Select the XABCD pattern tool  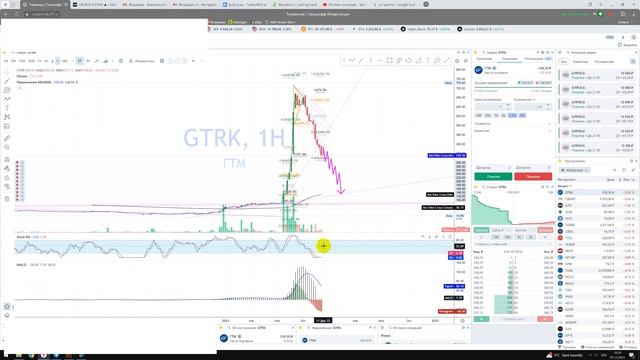click(7, 117)
